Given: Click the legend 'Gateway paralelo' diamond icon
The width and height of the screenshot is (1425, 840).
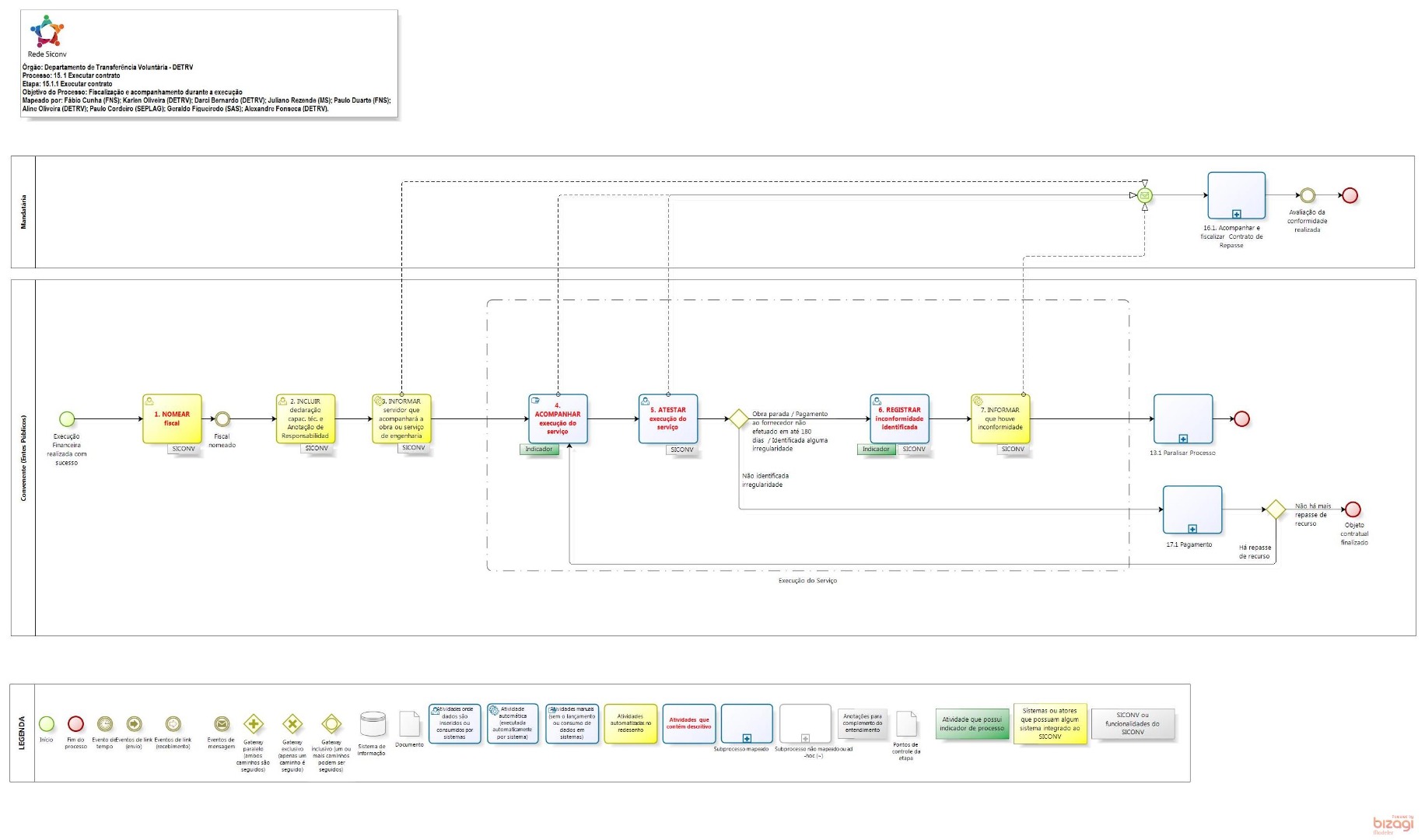Looking at the screenshot, I should [x=254, y=724].
